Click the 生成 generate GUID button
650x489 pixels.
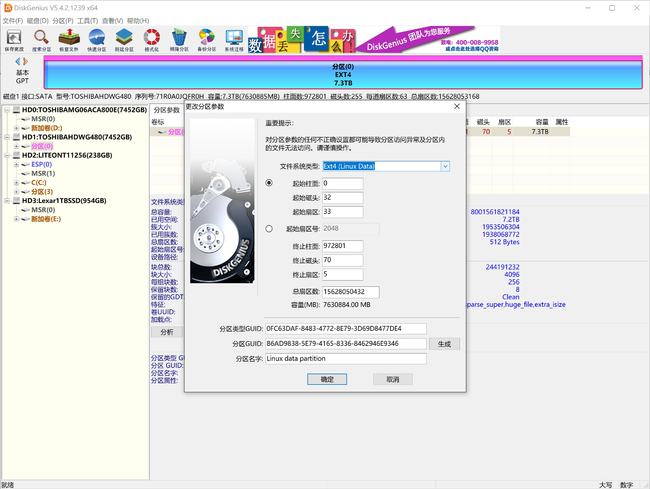point(444,344)
